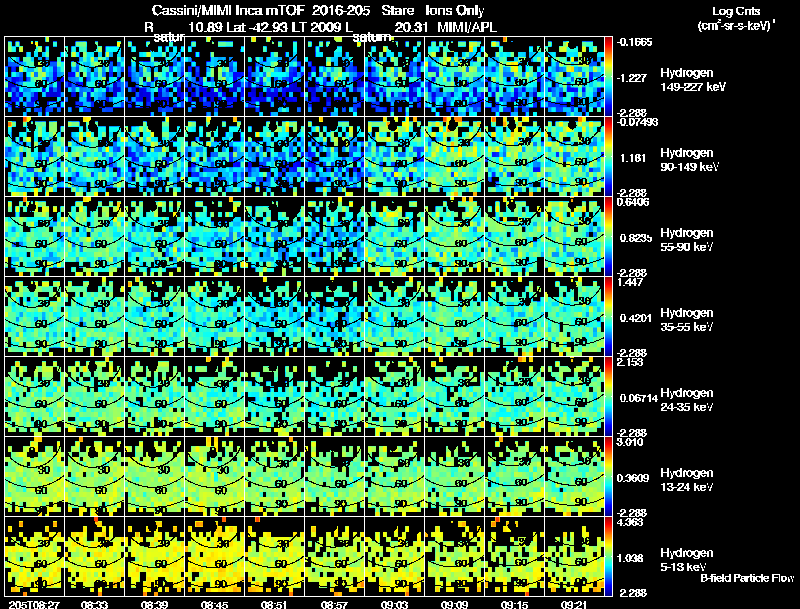
Task: Click the color bar for the 55-90 keV row
Action: click(608, 236)
